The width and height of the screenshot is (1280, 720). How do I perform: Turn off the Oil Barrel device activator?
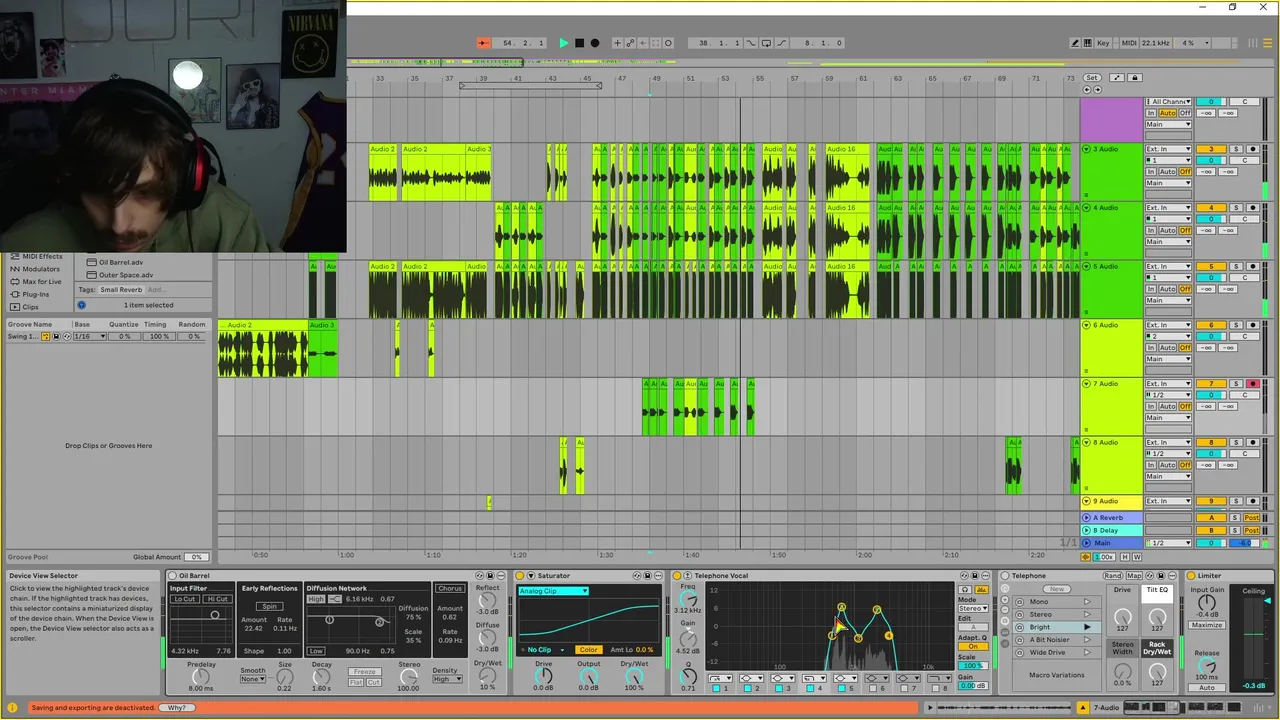point(172,576)
